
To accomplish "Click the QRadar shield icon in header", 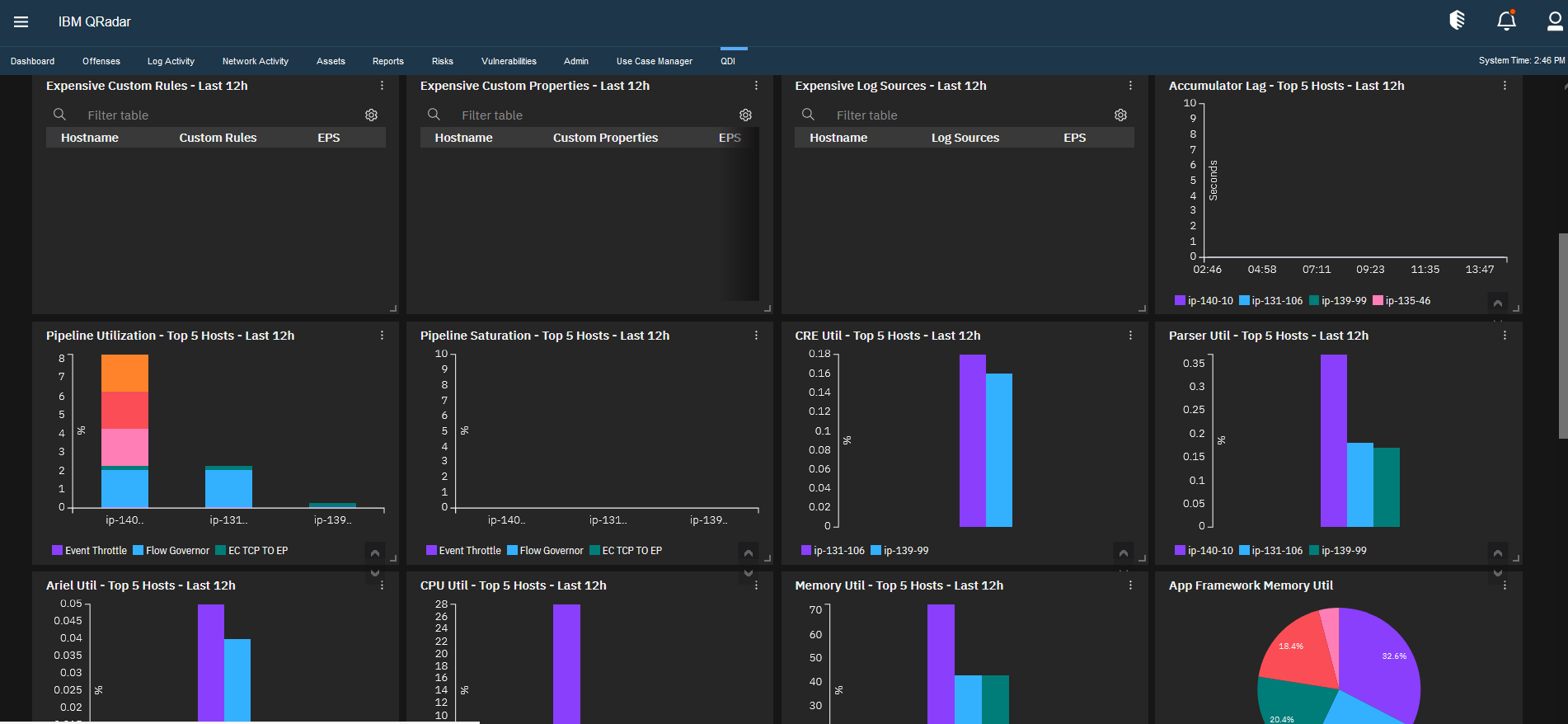I will point(1458,20).
